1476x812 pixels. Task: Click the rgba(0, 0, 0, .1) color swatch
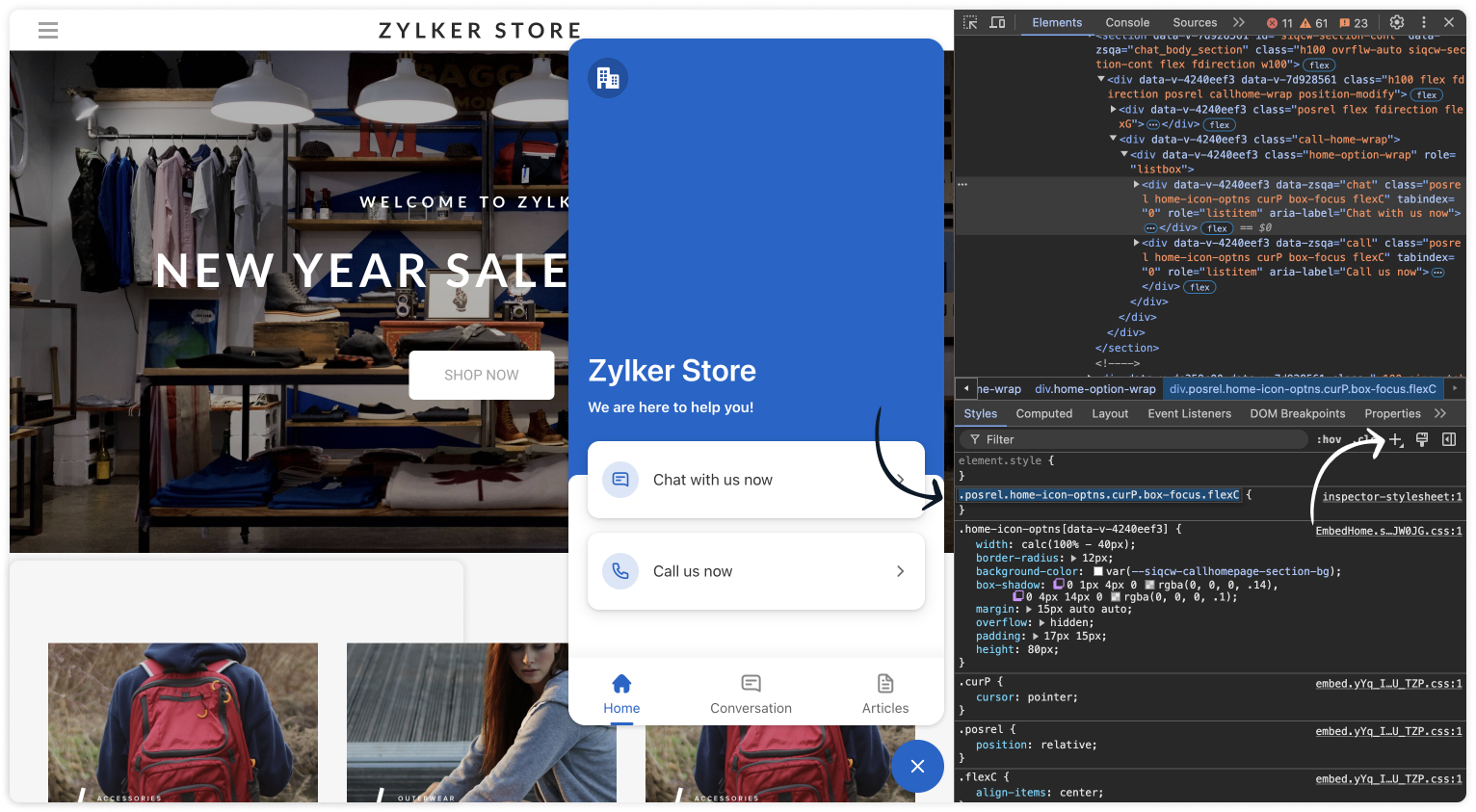pyautogui.click(x=1116, y=597)
